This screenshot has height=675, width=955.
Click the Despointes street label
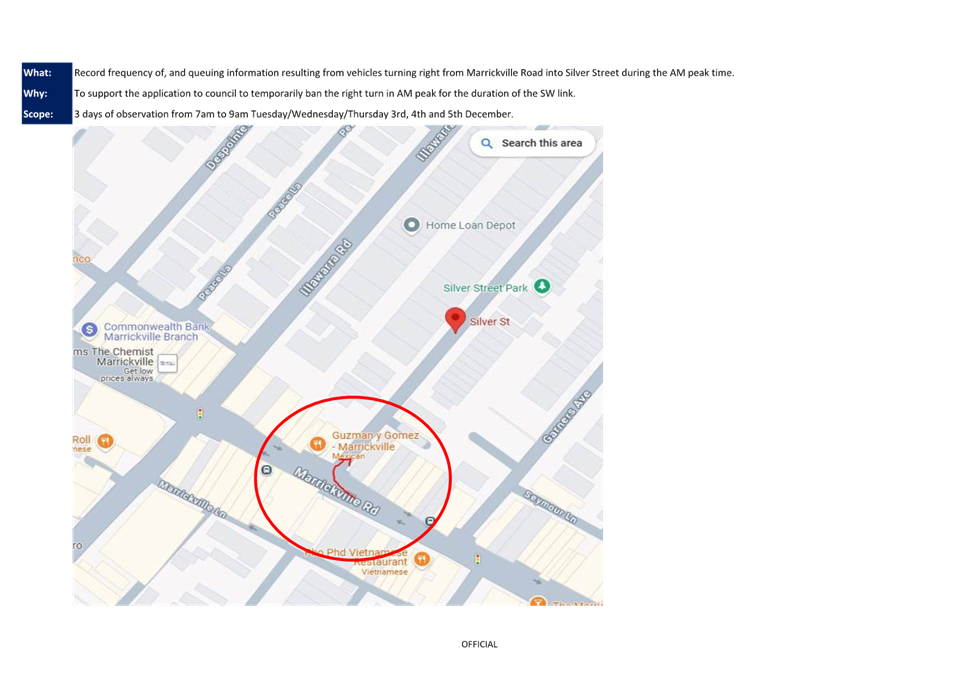[x=227, y=147]
